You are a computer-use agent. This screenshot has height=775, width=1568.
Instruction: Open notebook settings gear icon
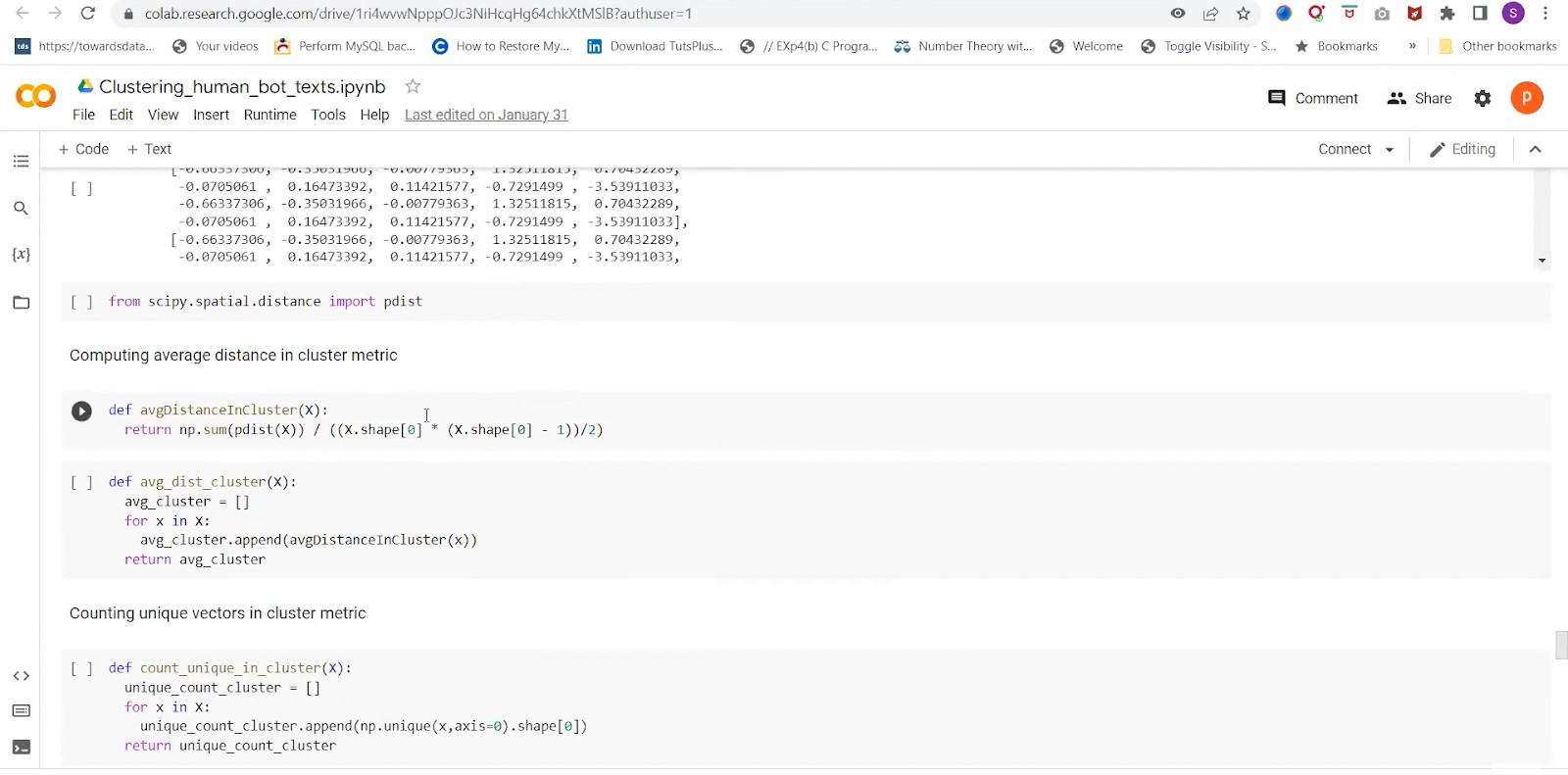click(1483, 98)
